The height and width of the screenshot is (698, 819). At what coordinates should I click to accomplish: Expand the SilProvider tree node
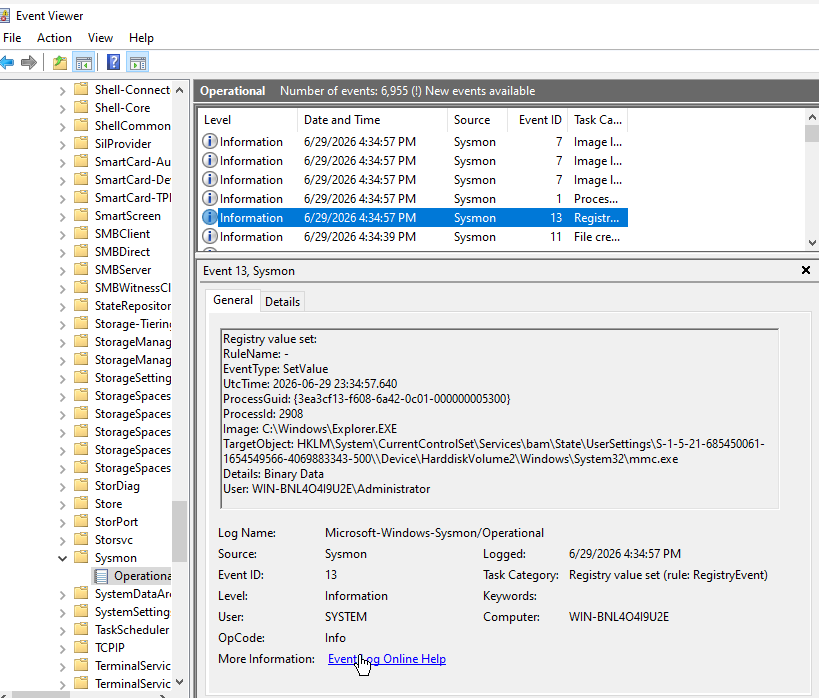click(62, 145)
